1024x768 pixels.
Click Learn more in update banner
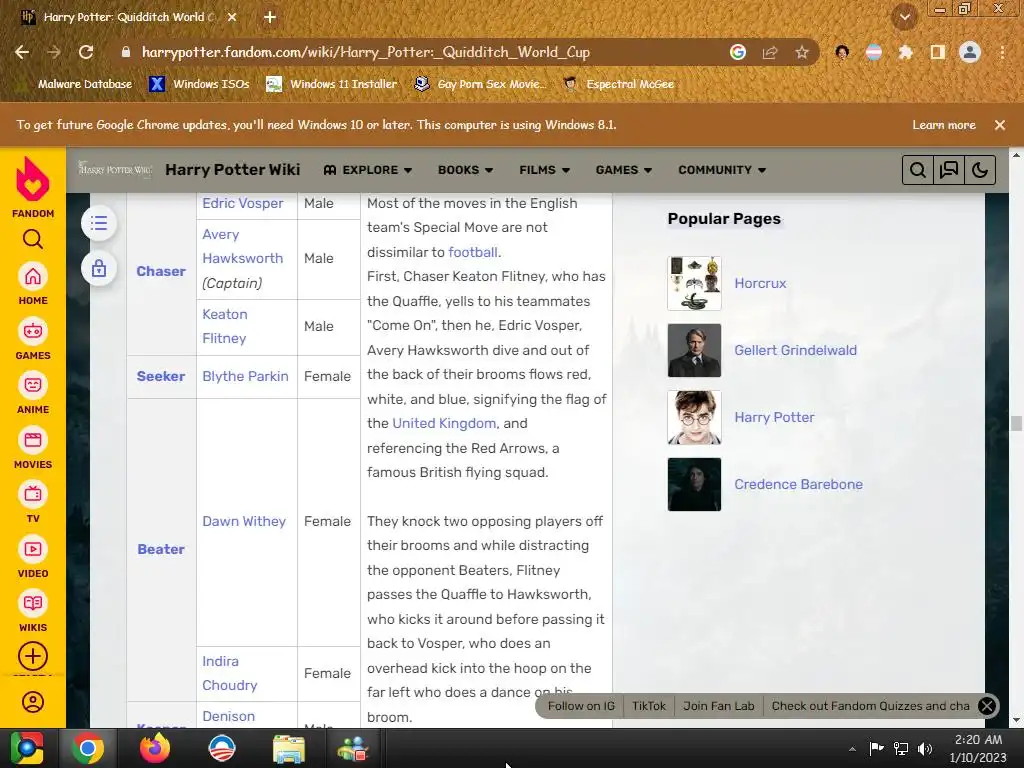(944, 125)
